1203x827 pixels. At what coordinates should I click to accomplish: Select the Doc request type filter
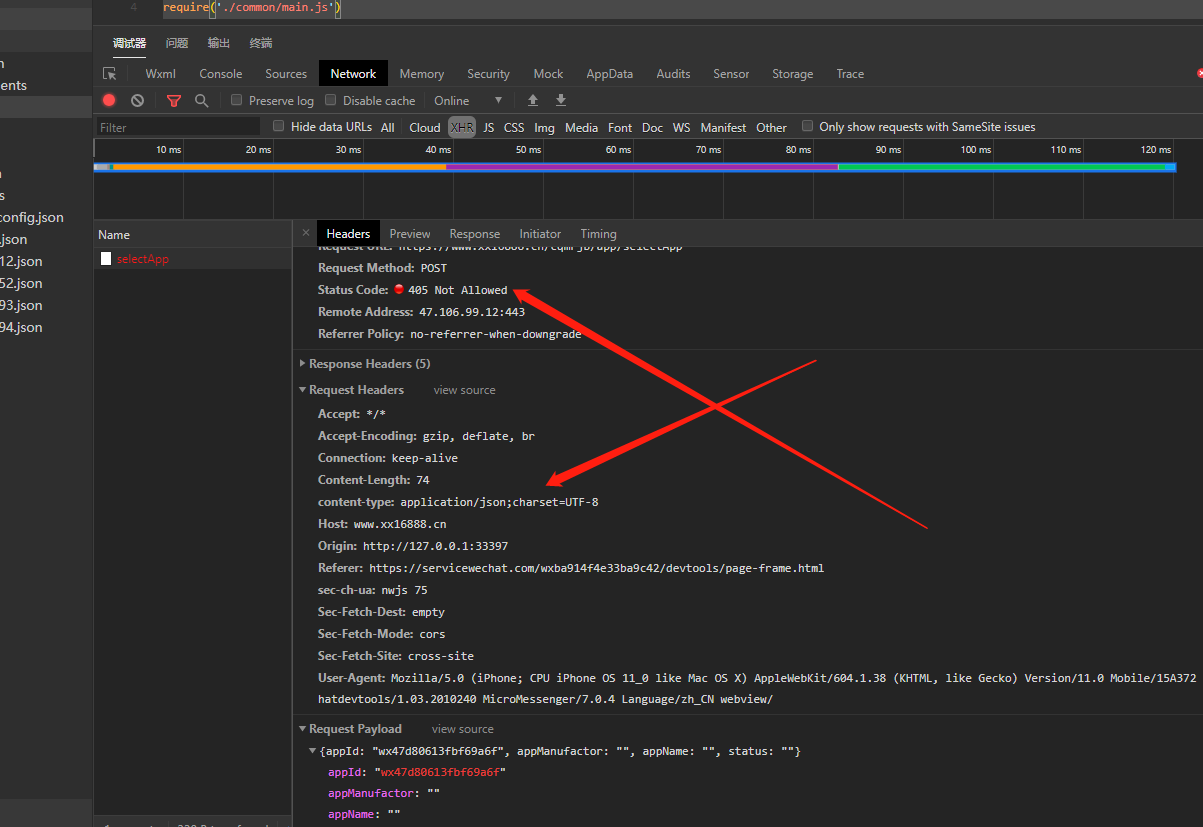pos(652,127)
